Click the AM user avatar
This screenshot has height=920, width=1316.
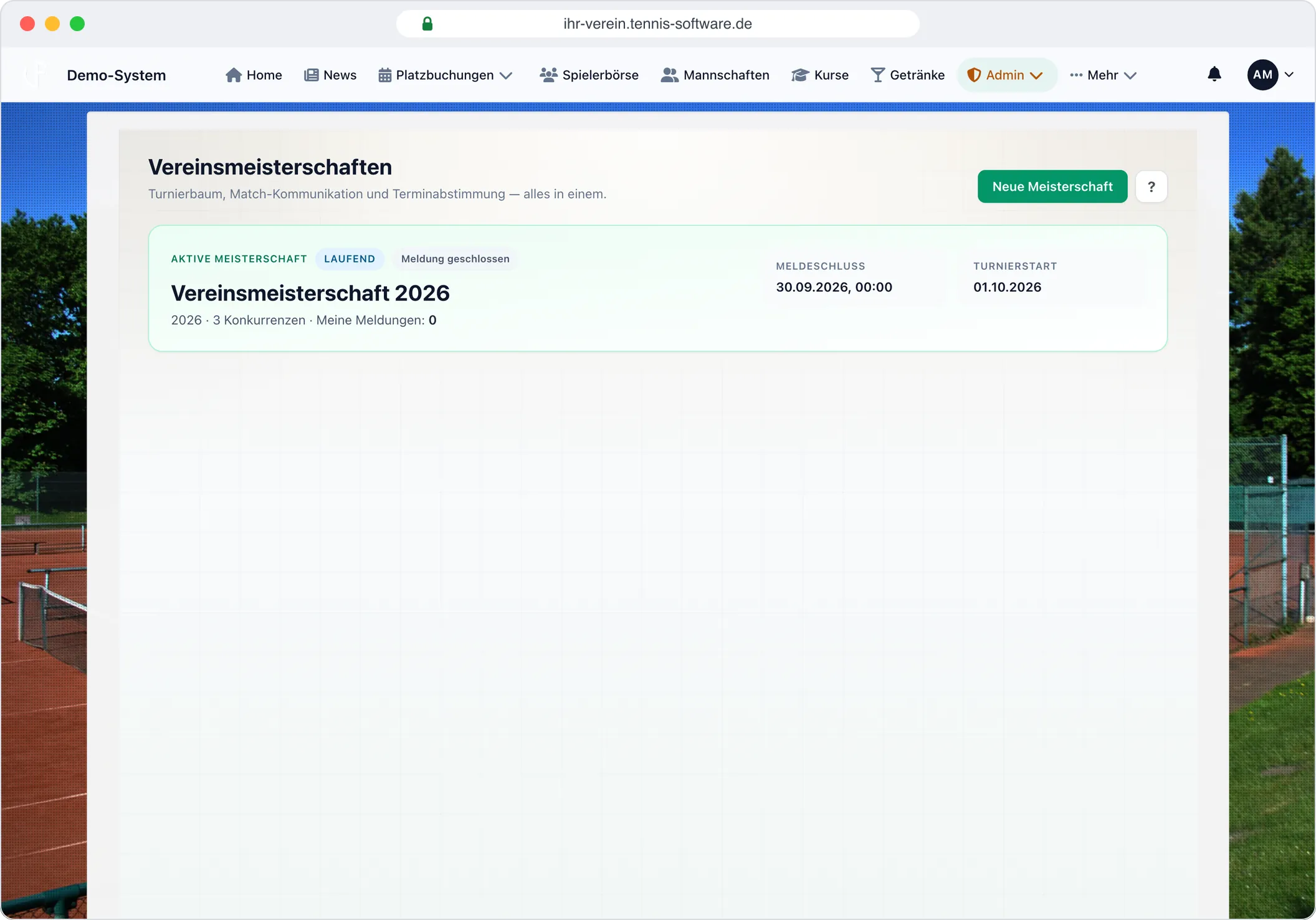[x=1262, y=75]
